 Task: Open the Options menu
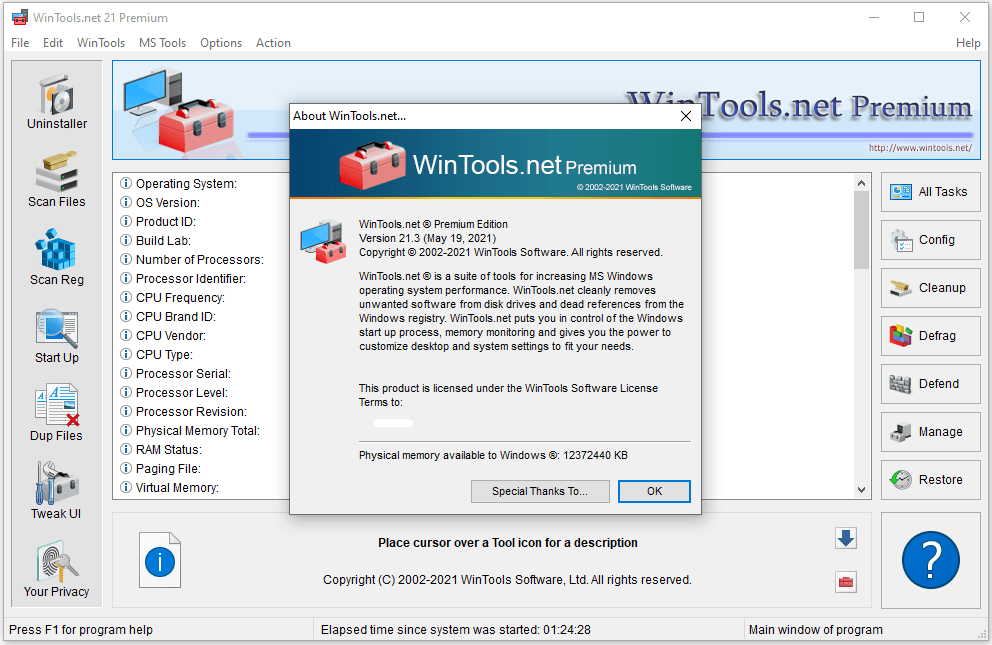tap(221, 43)
